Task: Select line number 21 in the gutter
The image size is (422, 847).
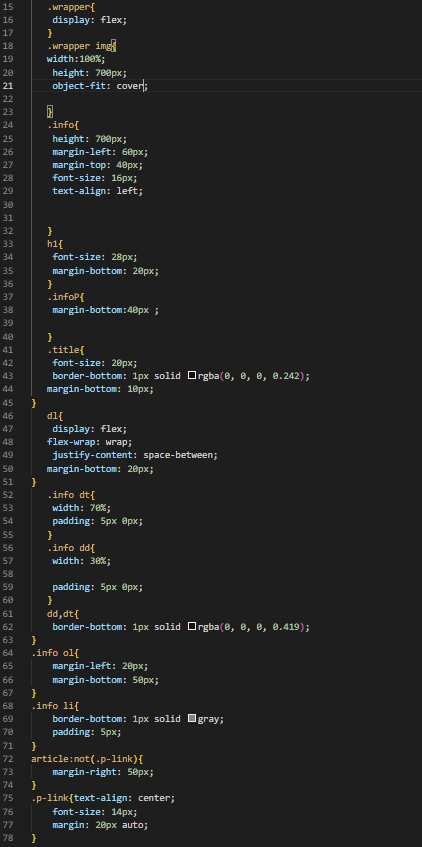Action: (x=10, y=85)
